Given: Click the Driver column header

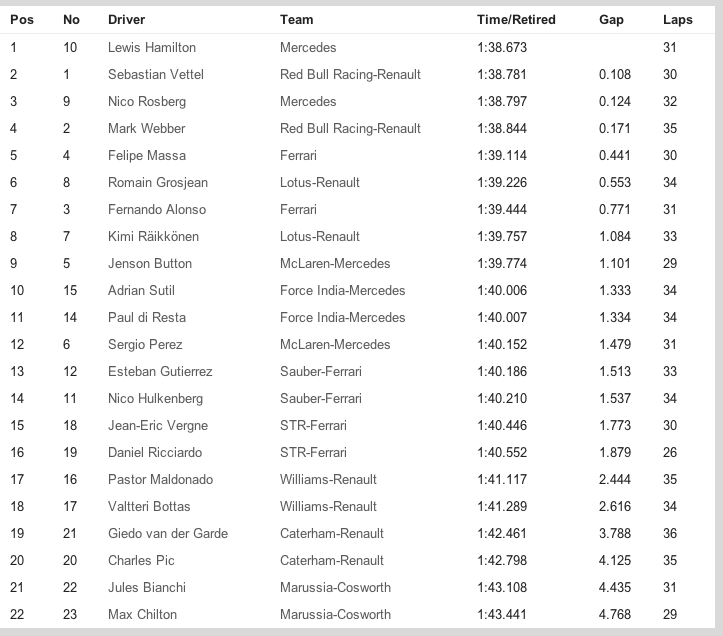Looking at the screenshot, I should tap(126, 20).
